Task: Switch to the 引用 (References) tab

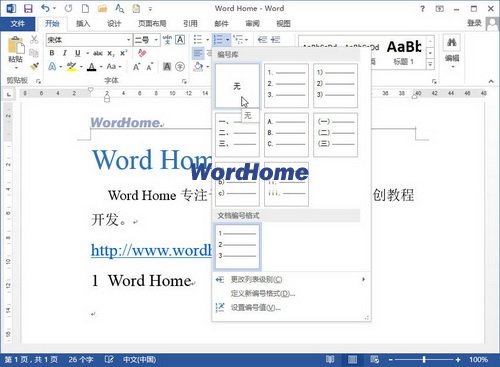Action: point(190,24)
